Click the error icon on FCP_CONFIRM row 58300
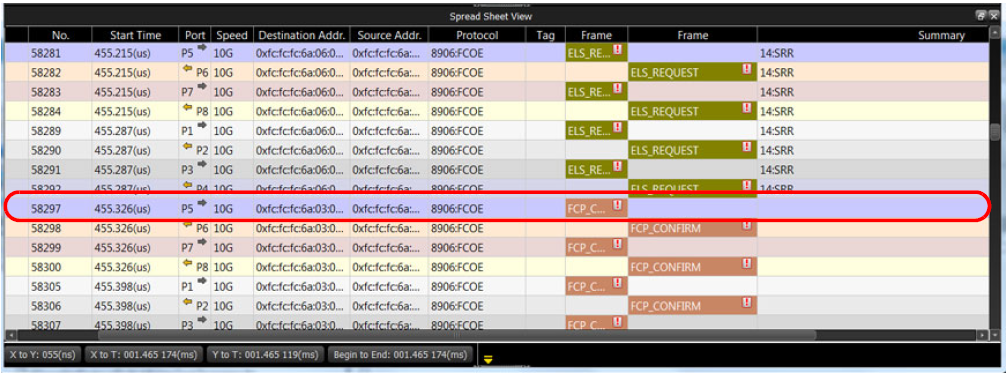1008x375 pixels. click(x=747, y=263)
